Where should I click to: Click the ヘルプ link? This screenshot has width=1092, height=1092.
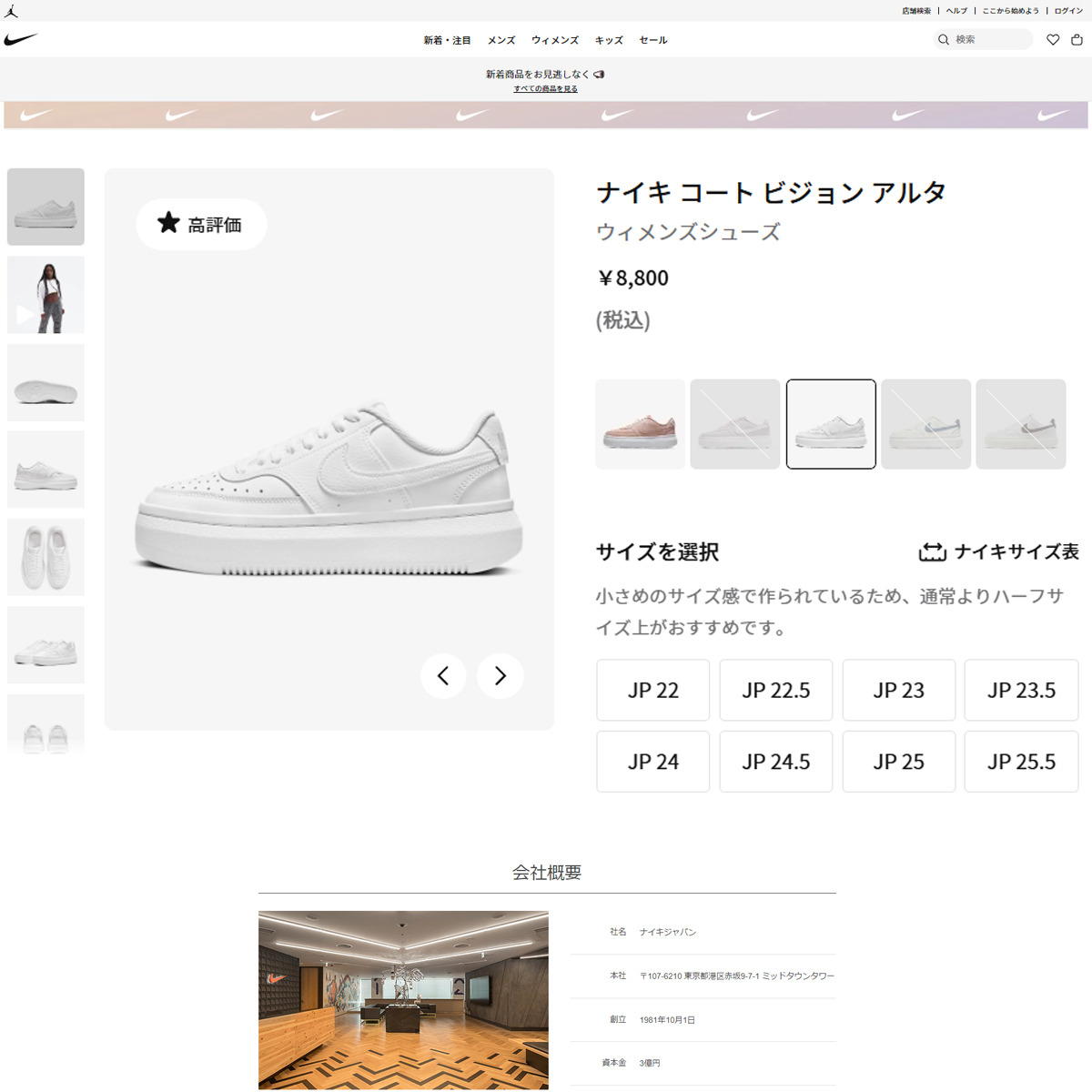click(x=956, y=11)
